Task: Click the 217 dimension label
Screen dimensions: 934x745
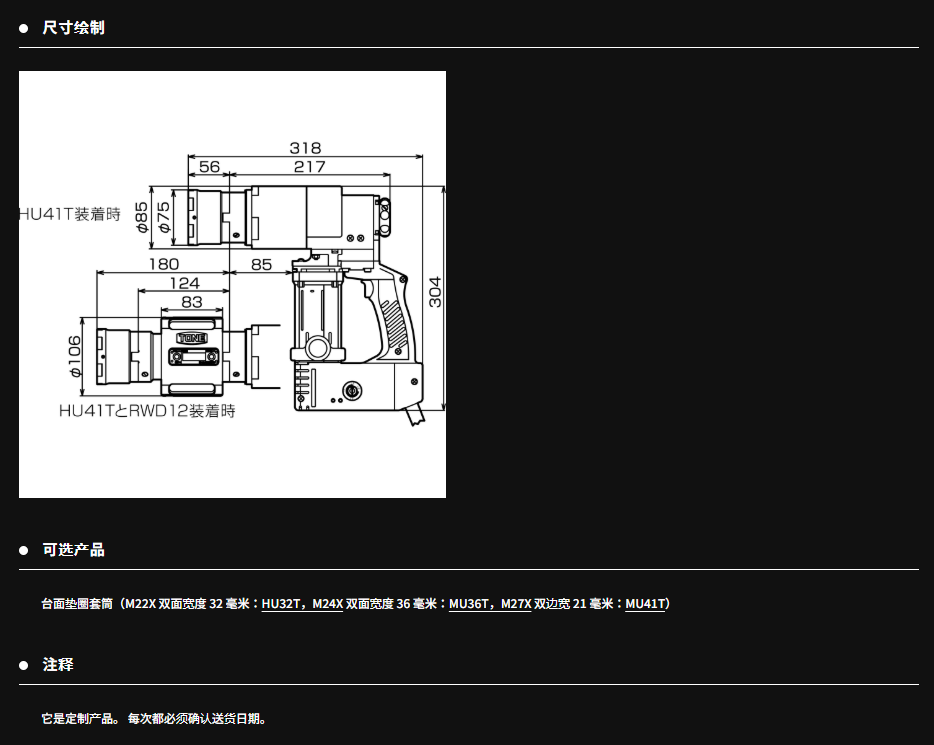Action: [309, 167]
